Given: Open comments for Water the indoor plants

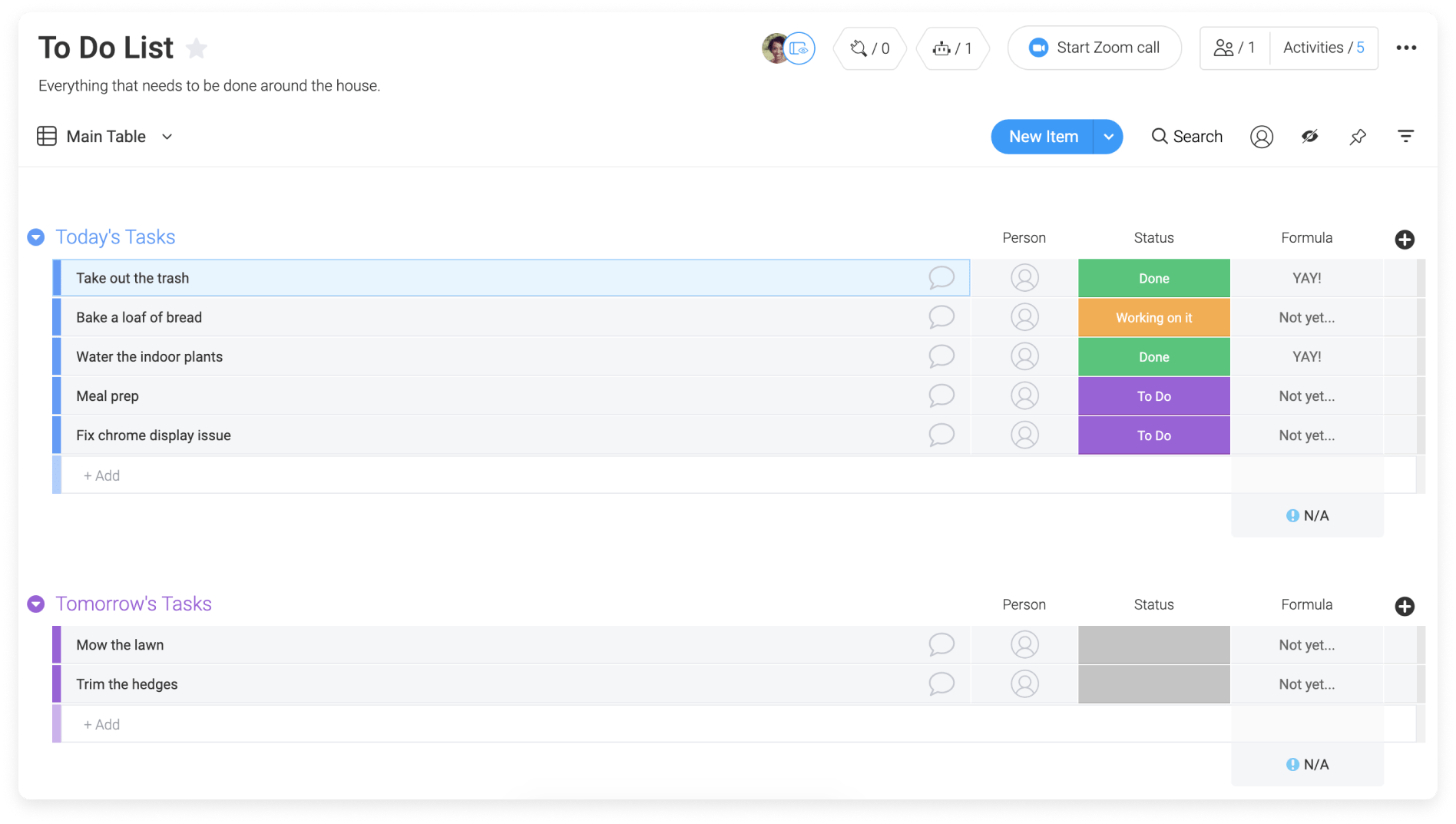Looking at the screenshot, I should point(941,356).
